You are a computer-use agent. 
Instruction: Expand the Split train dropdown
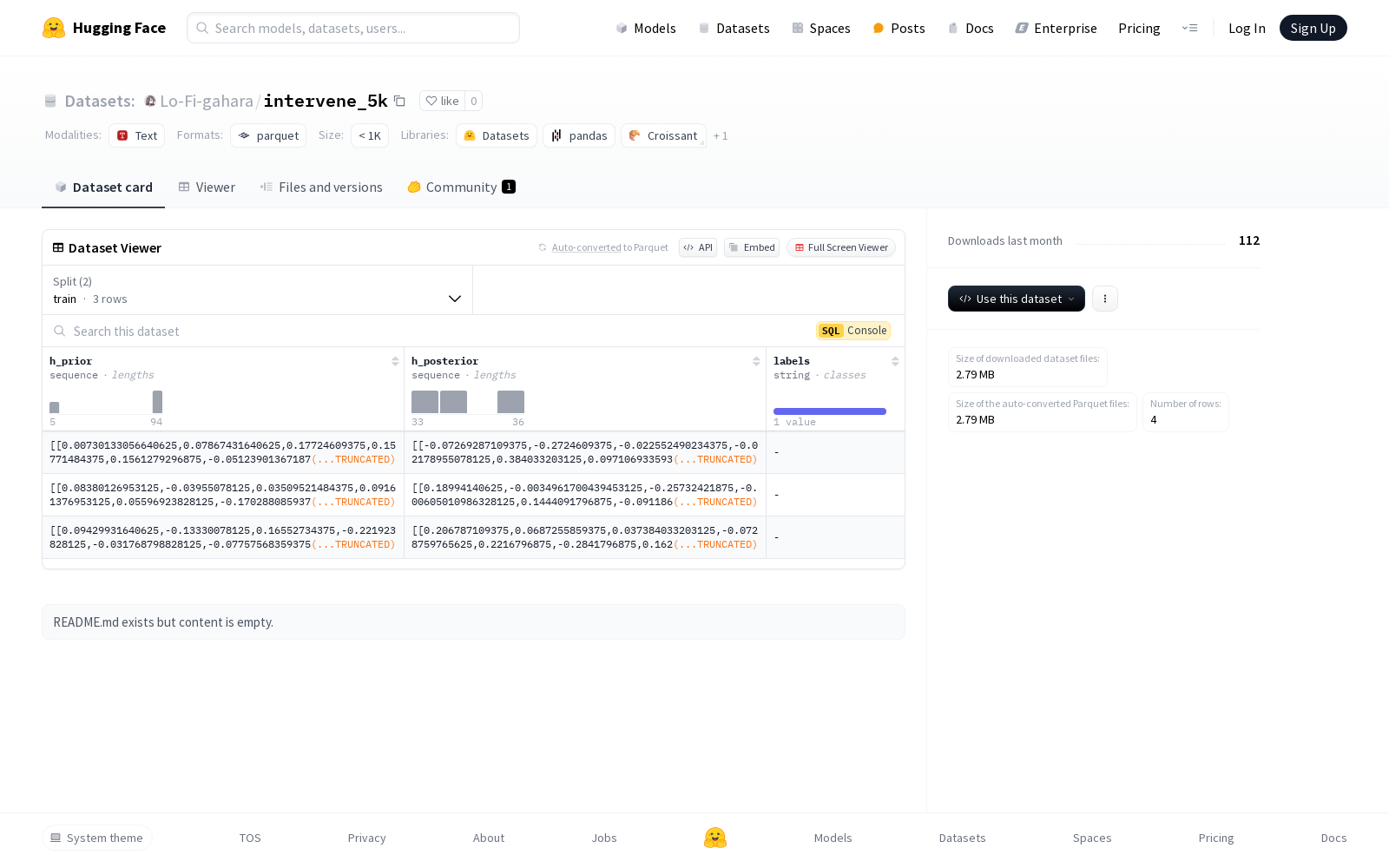tap(257, 290)
